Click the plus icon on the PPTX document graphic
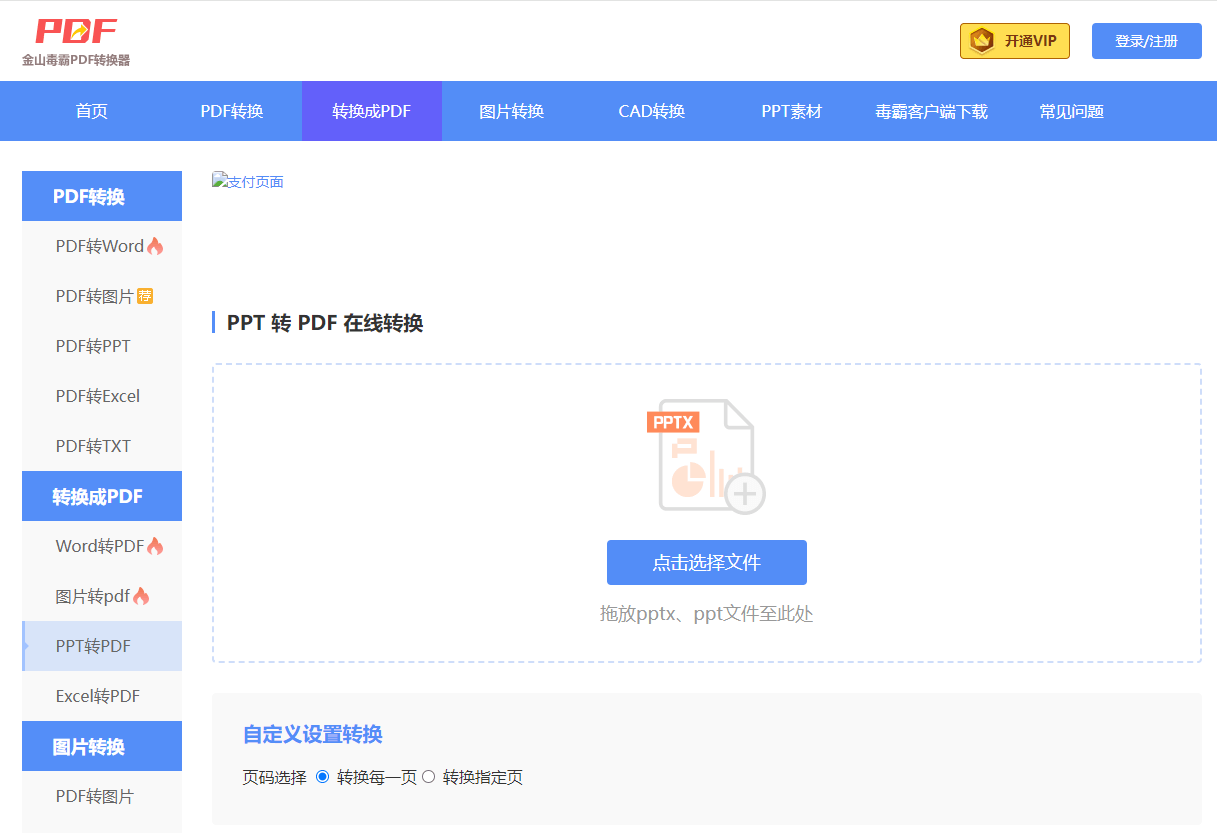The width and height of the screenshot is (1217, 833). pos(743,495)
